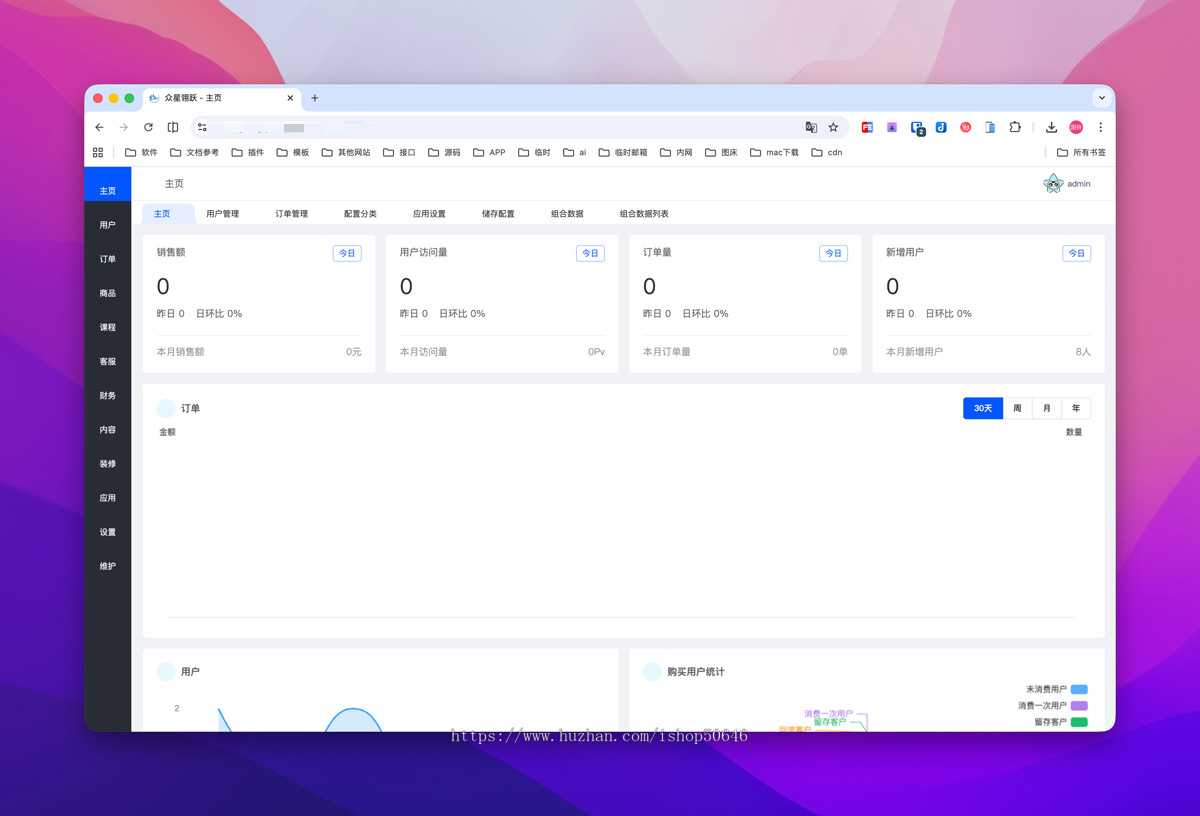Reload the page with the refresh icon
1200x816 pixels.
(x=148, y=128)
